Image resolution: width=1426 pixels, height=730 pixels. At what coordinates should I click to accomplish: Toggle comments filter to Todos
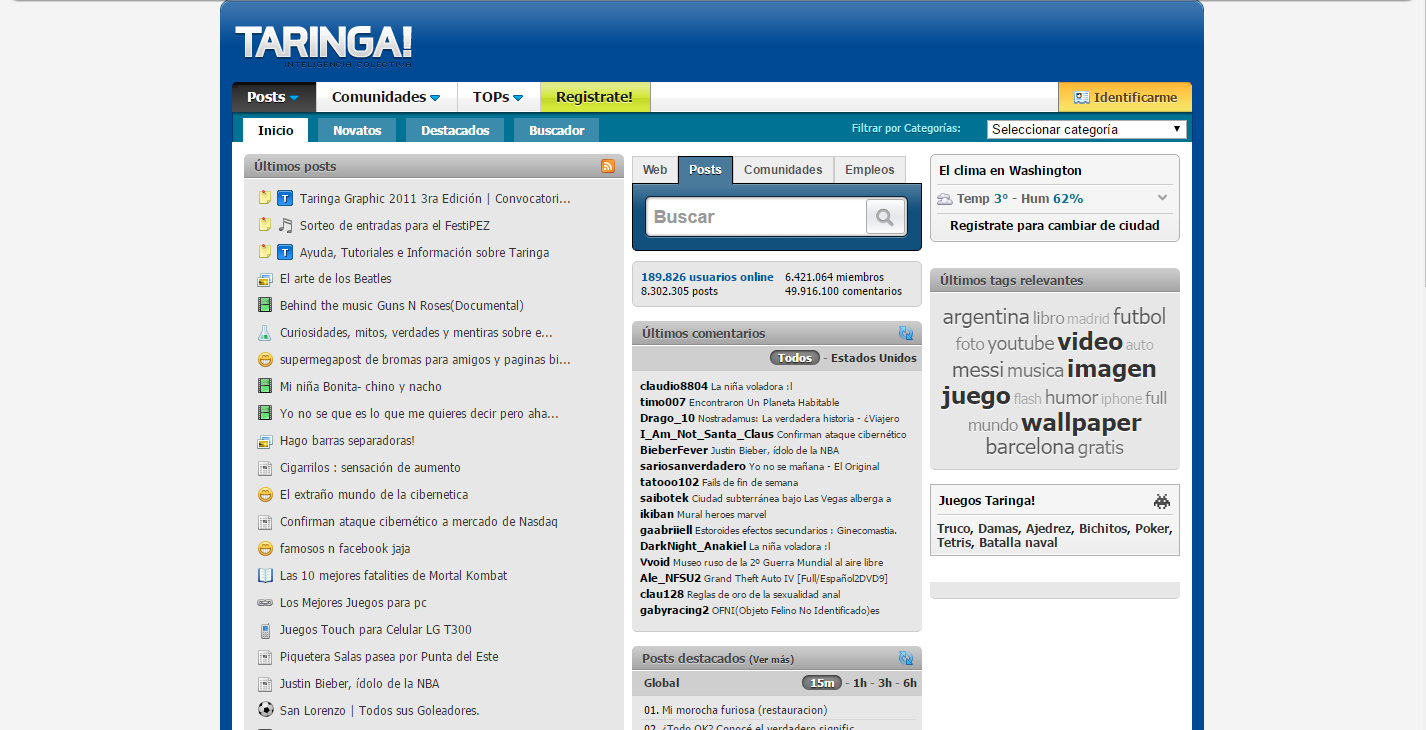pos(795,358)
